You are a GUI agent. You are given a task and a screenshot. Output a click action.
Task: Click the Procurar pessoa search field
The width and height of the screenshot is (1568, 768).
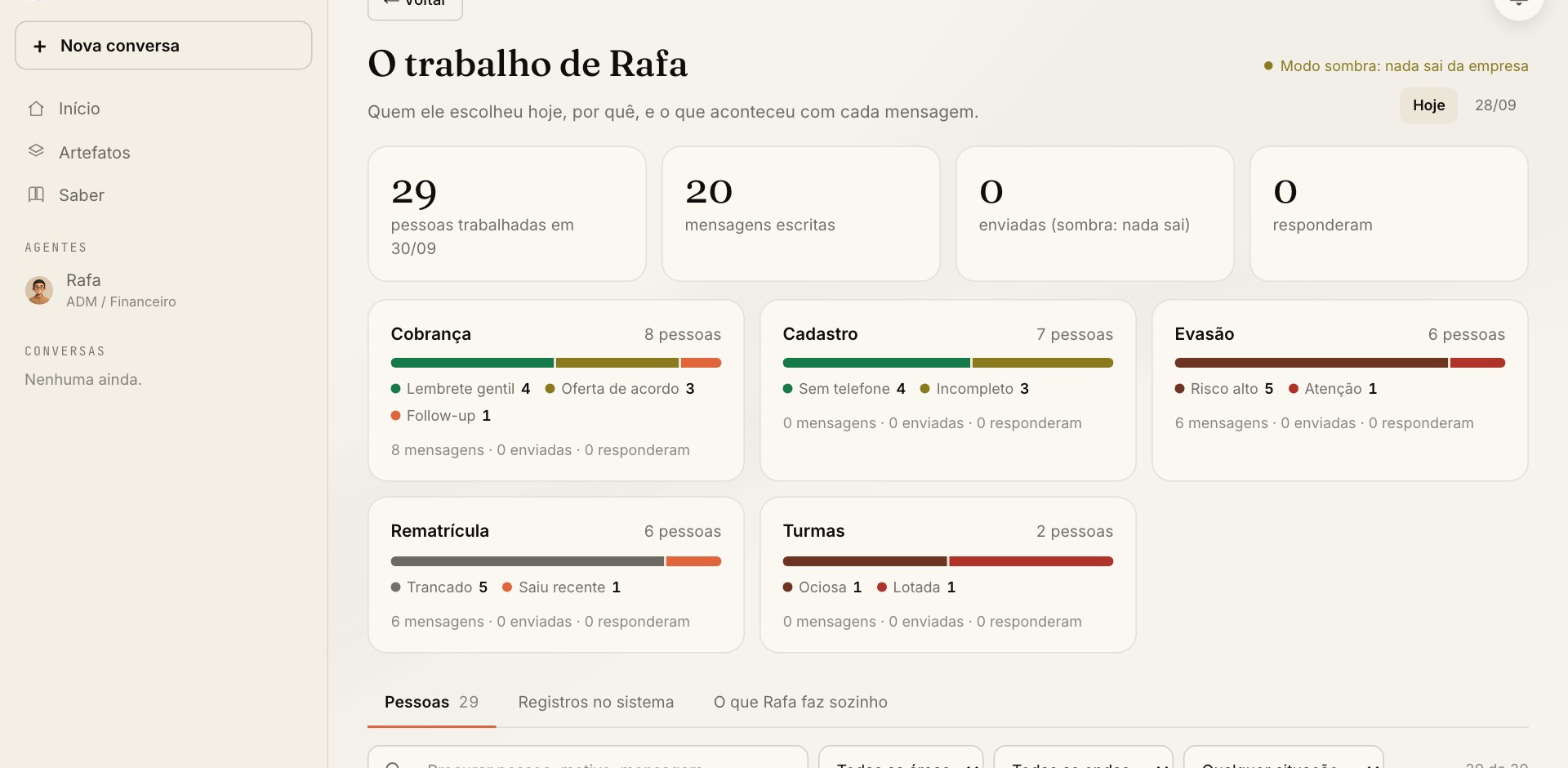[588, 760]
